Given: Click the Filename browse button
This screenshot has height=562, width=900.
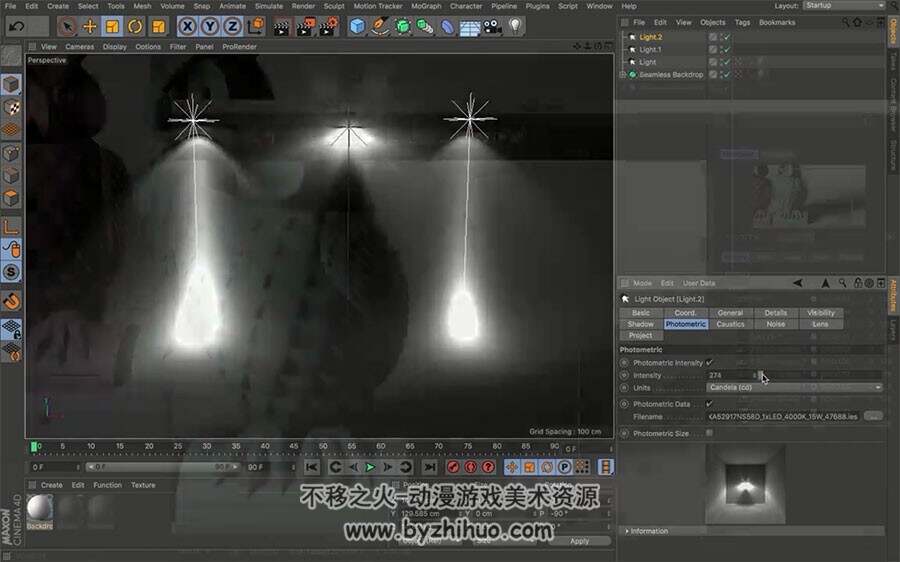Looking at the screenshot, I should 873,416.
